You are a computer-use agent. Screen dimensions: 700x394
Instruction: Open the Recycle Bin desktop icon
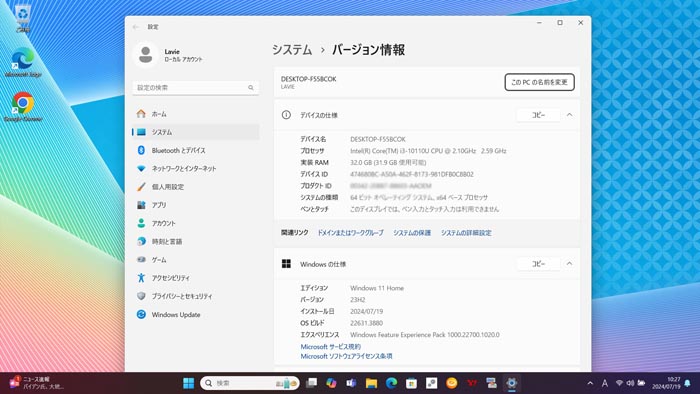[23, 18]
